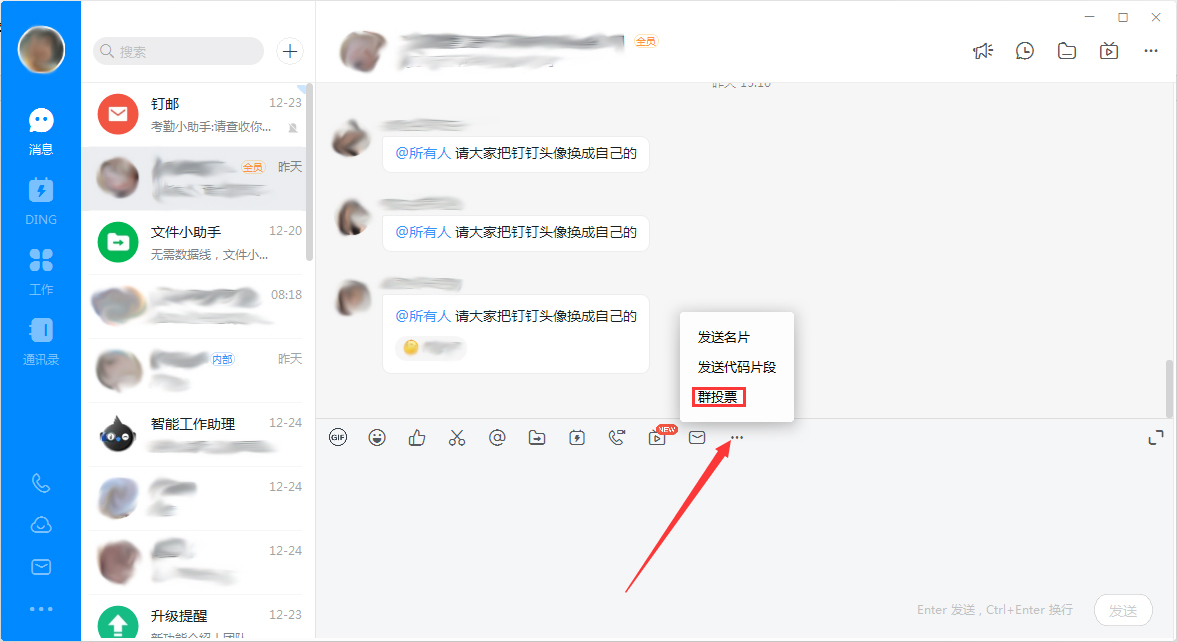Send a thumbs-up like sticker
The height and width of the screenshot is (642, 1177).
pyautogui.click(x=417, y=437)
